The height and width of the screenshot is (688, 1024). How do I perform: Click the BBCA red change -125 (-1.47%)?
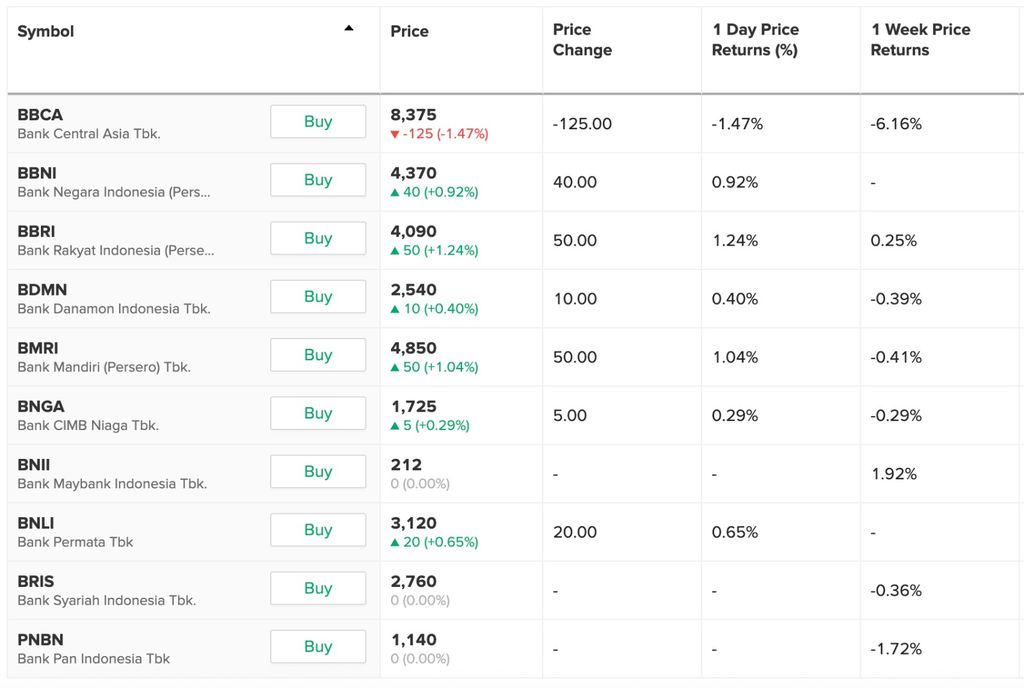pyautogui.click(x=440, y=134)
